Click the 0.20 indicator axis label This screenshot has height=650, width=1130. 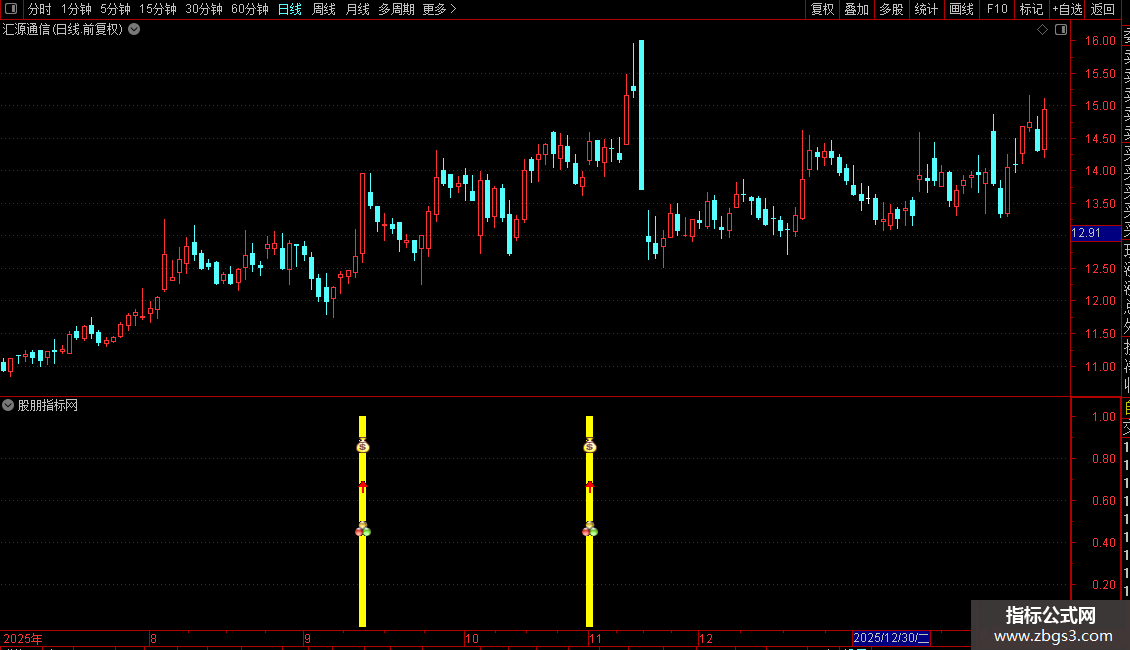click(x=1103, y=584)
